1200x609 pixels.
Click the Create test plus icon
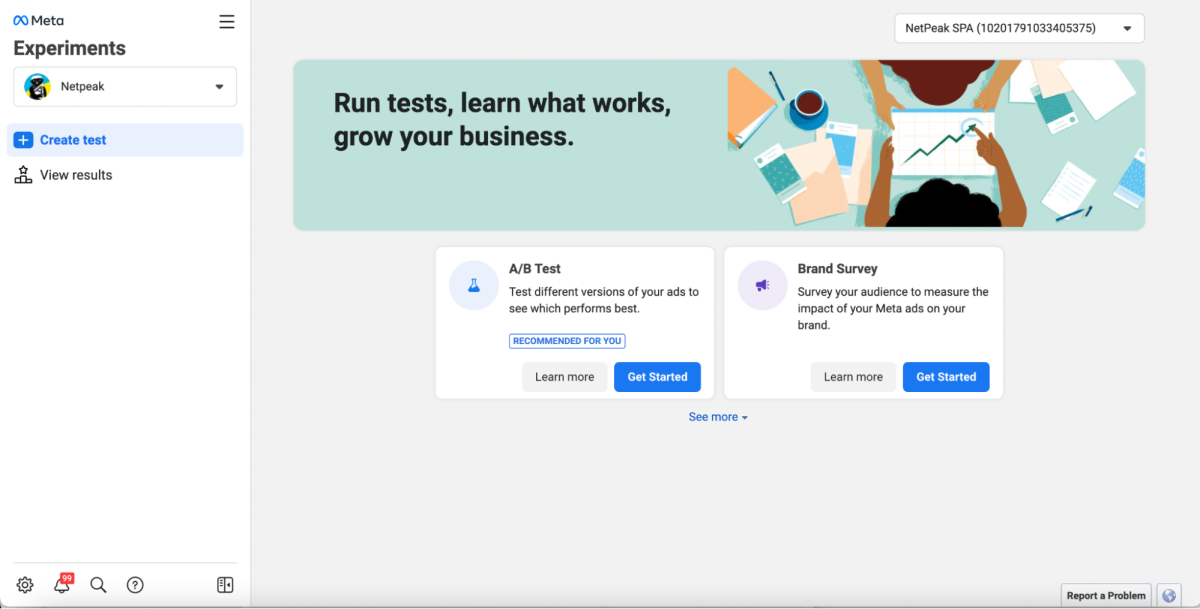(23, 140)
